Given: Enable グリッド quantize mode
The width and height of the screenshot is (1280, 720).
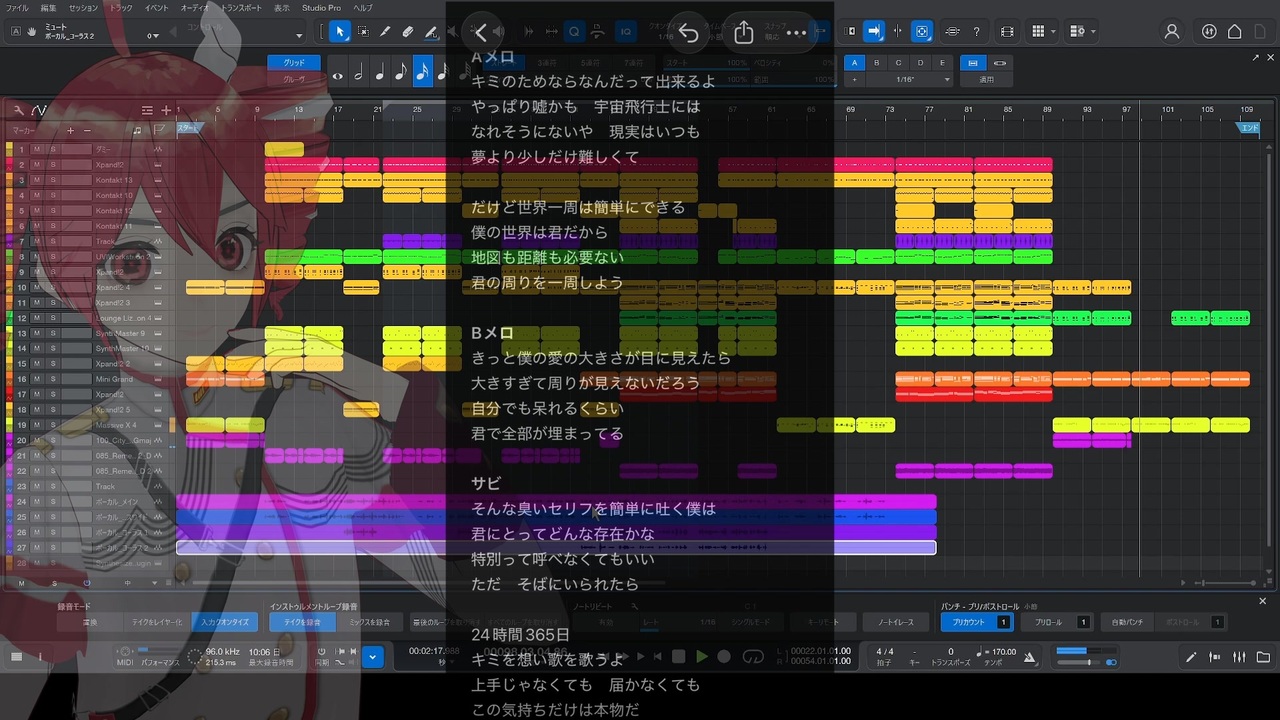Looking at the screenshot, I should (x=294, y=63).
